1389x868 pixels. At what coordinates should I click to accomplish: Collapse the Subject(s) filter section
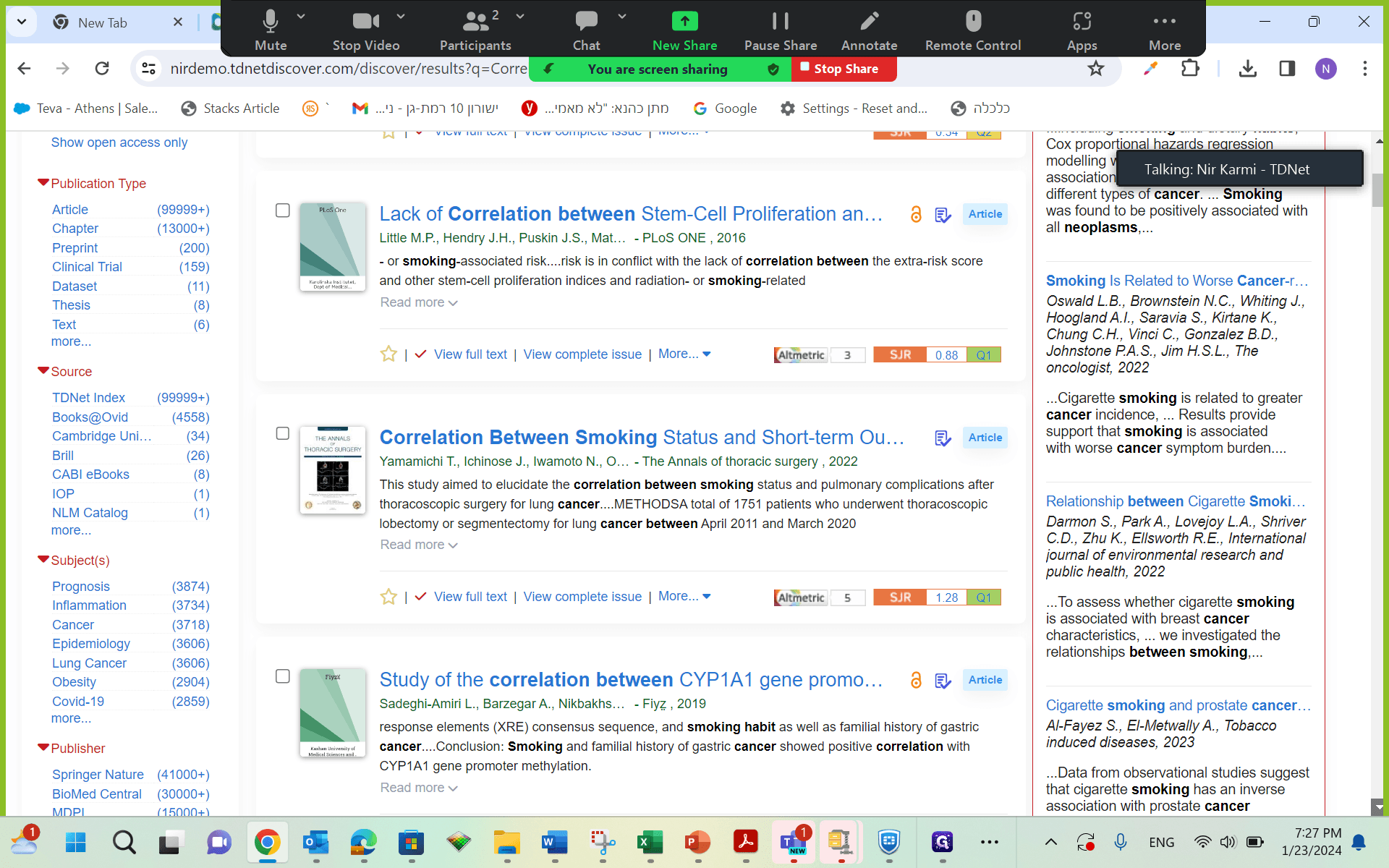[x=43, y=560]
